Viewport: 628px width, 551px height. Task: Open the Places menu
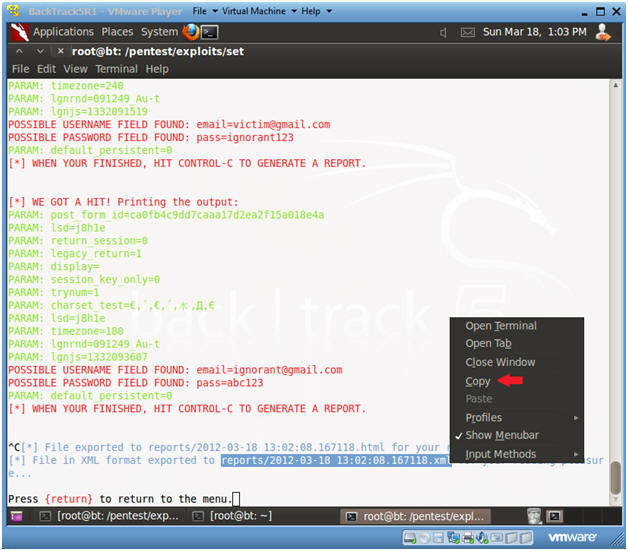coord(117,32)
